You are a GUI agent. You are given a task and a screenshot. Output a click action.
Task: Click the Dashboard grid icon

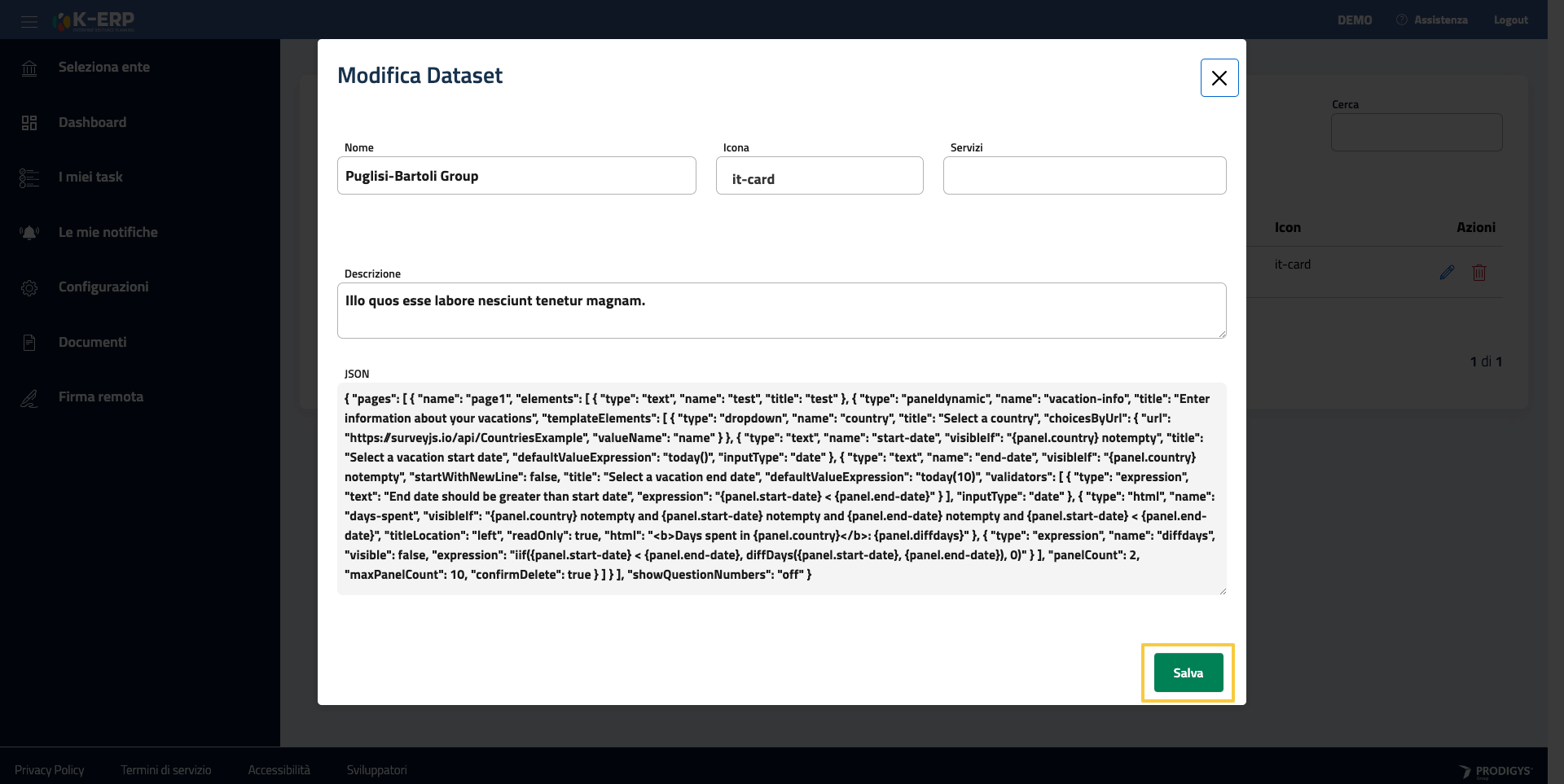click(29, 123)
